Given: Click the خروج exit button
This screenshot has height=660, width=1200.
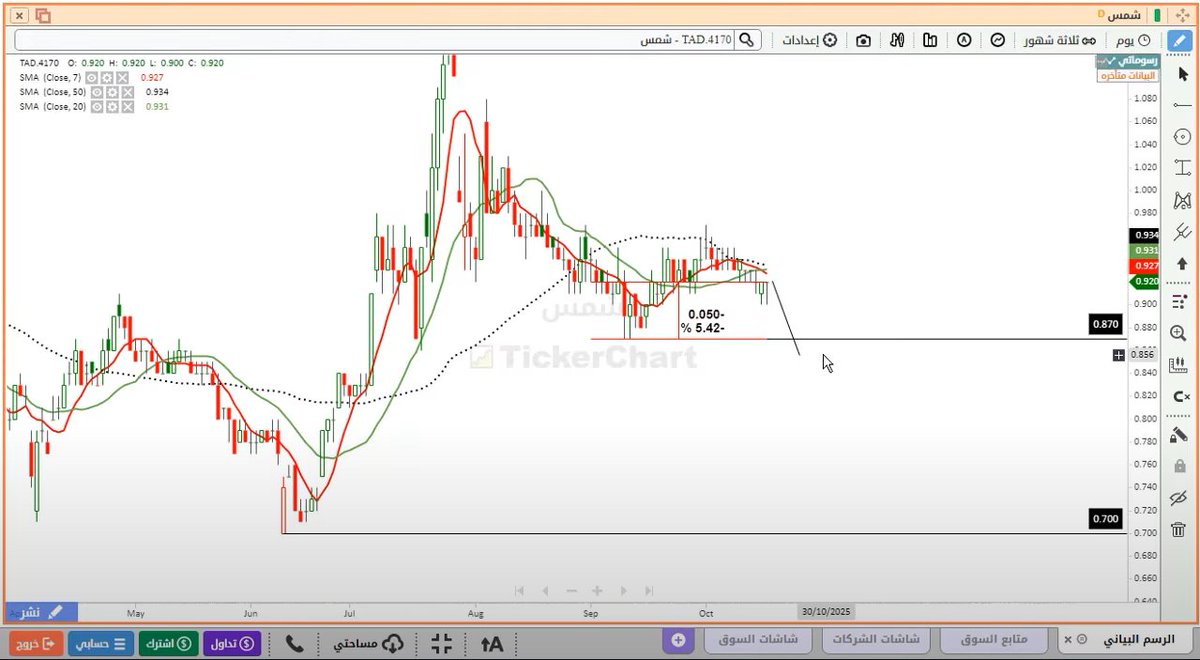Looking at the screenshot, I should 37,642.
